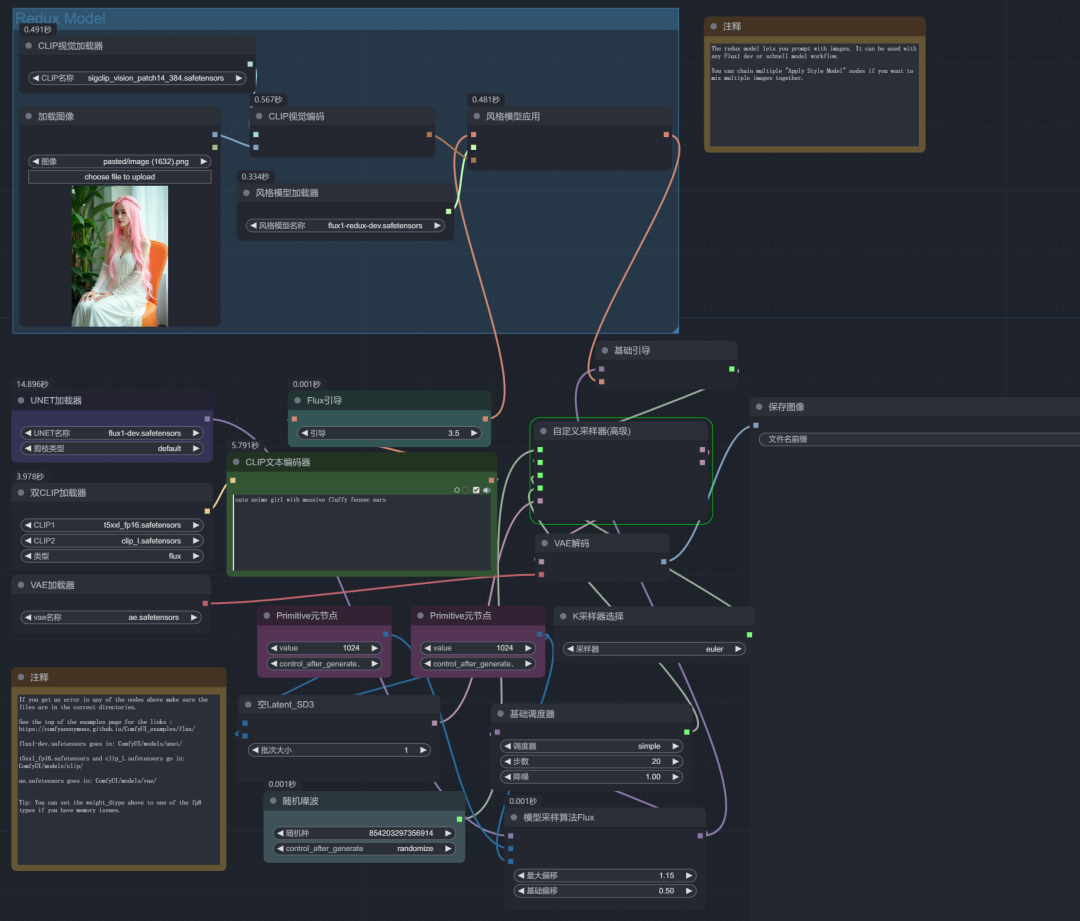
Task: Click the yellow output port of 双CLIP加载器
Action: pos(207,511)
